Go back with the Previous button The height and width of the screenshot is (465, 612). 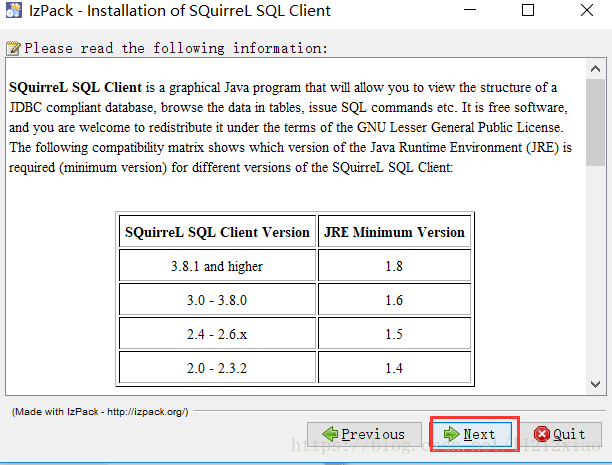(x=364, y=434)
